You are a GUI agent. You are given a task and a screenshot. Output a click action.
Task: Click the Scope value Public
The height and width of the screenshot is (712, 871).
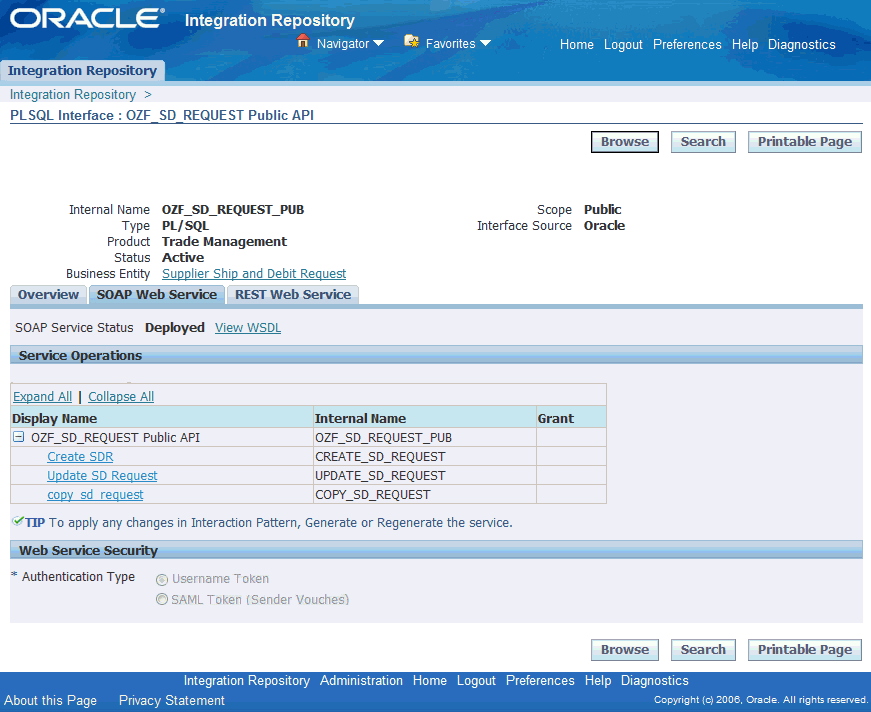(x=602, y=209)
